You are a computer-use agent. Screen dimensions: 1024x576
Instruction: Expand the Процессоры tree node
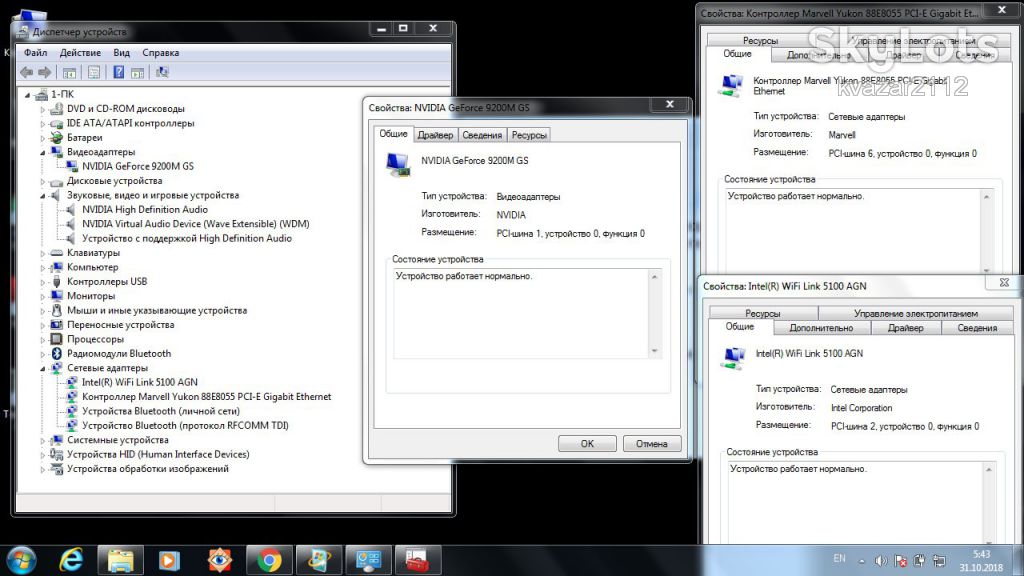pos(43,340)
